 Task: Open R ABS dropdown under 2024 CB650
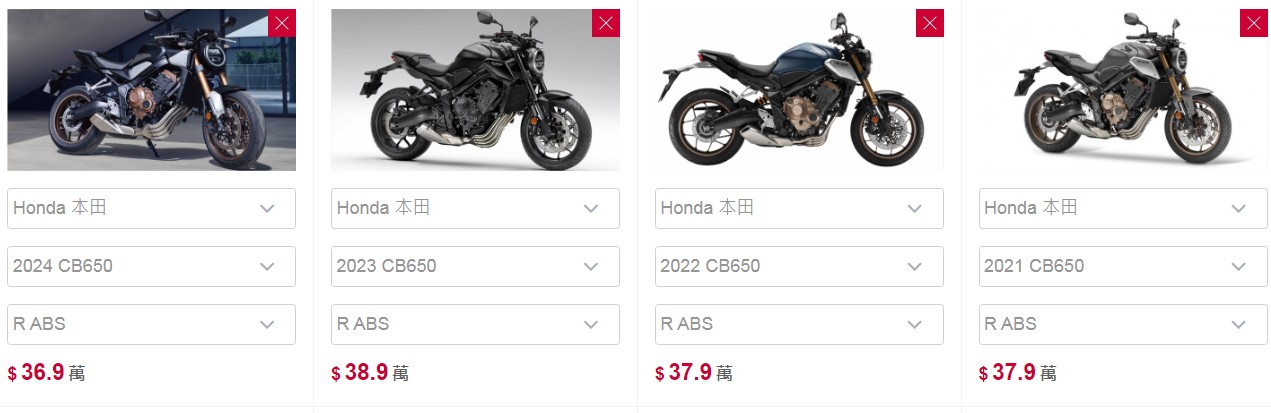(151, 324)
